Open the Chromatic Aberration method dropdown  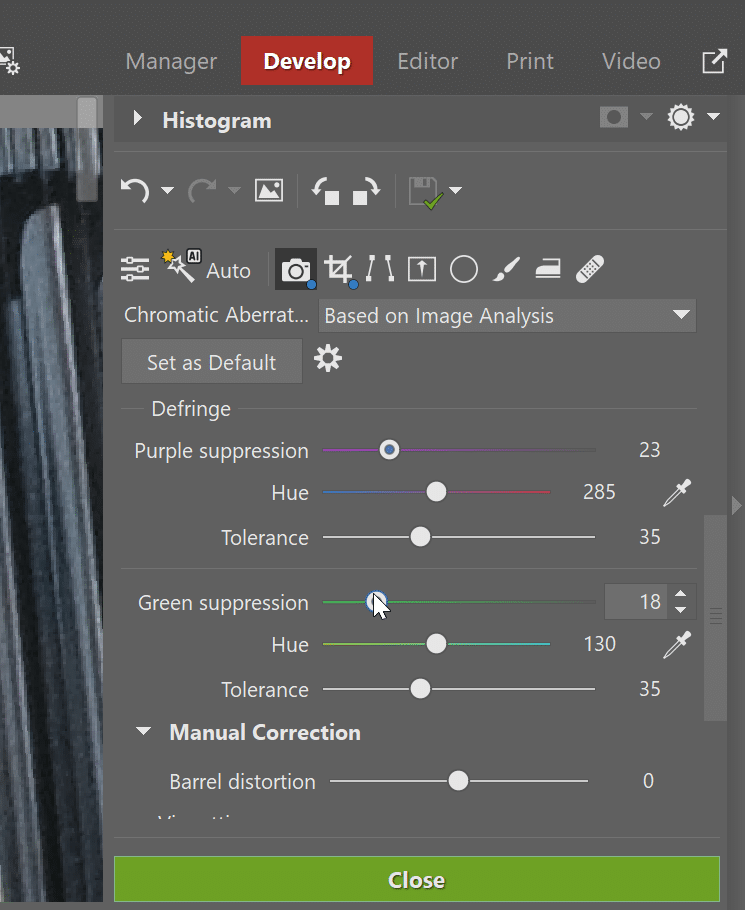tap(507, 316)
